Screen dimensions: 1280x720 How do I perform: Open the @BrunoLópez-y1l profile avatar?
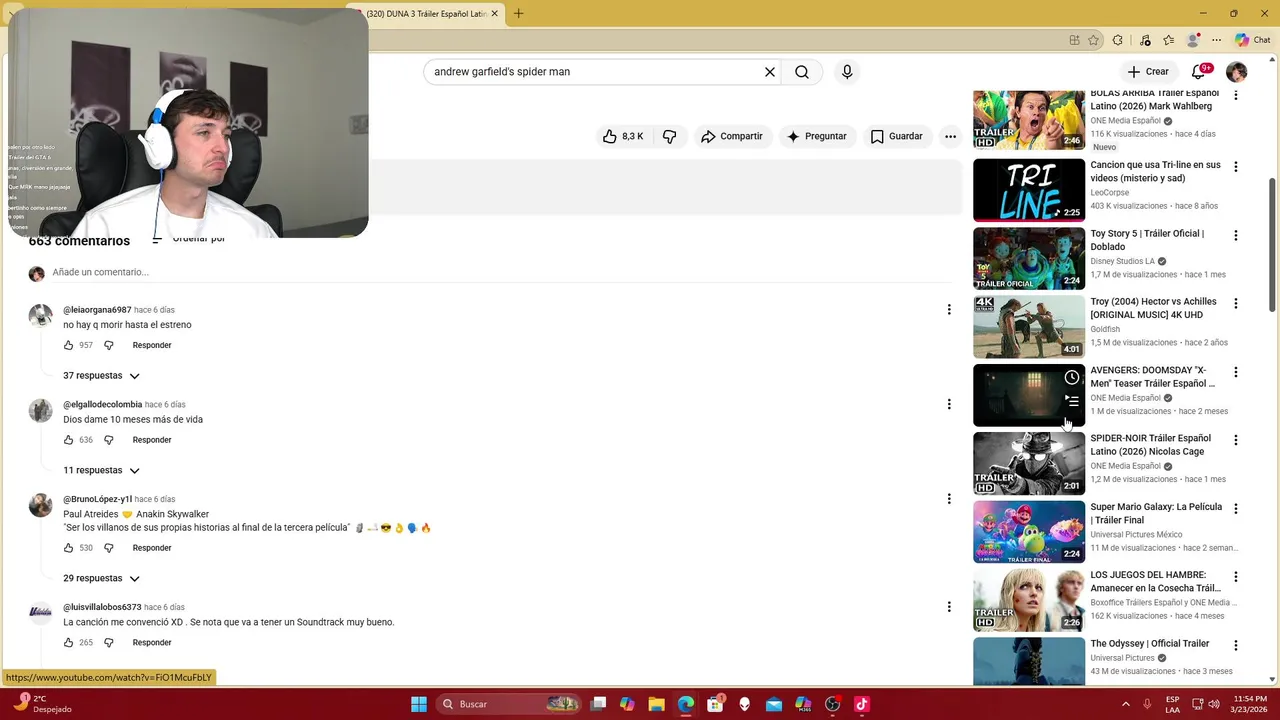[x=40, y=505]
